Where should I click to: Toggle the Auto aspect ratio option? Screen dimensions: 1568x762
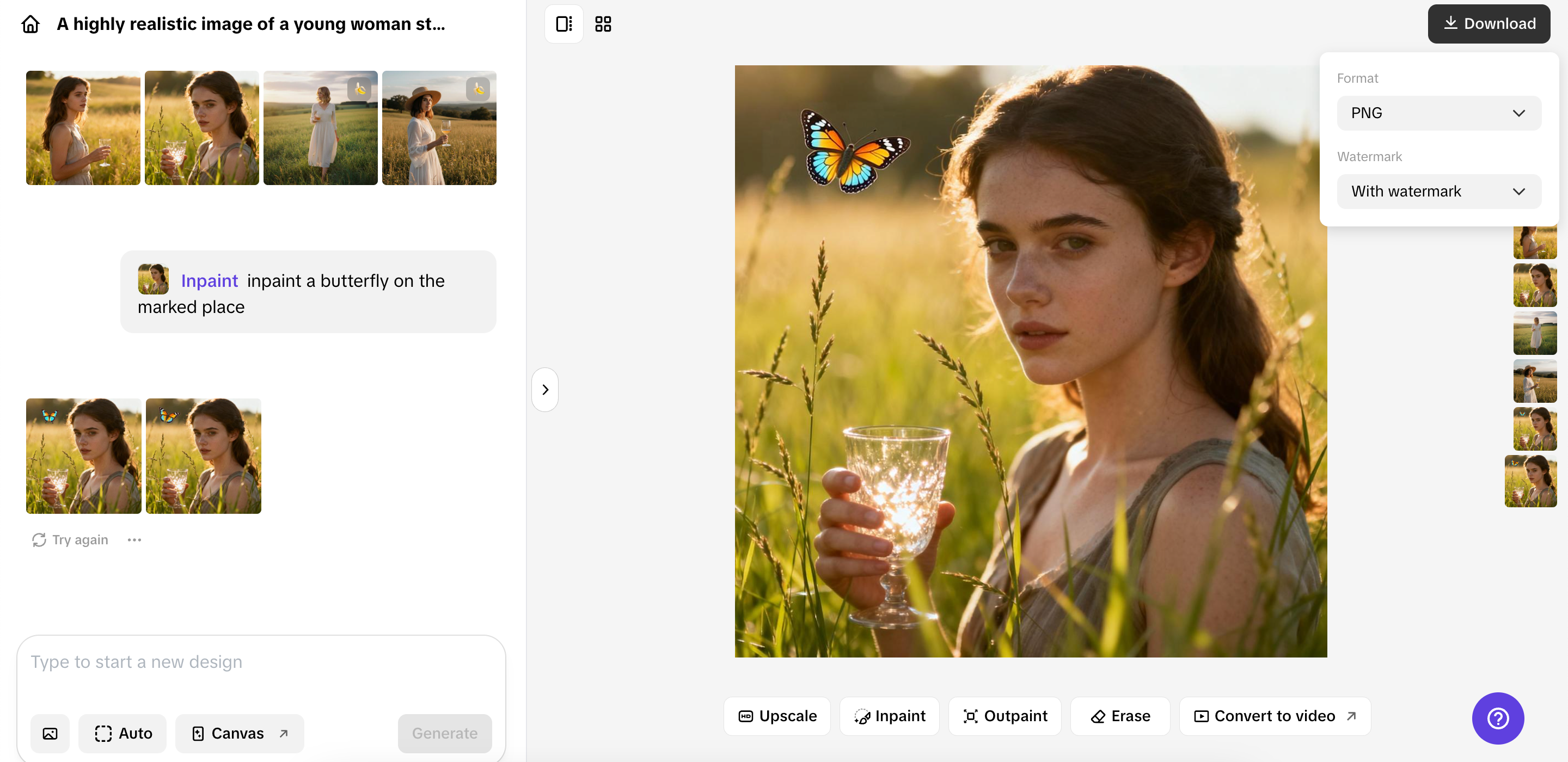(123, 733)
